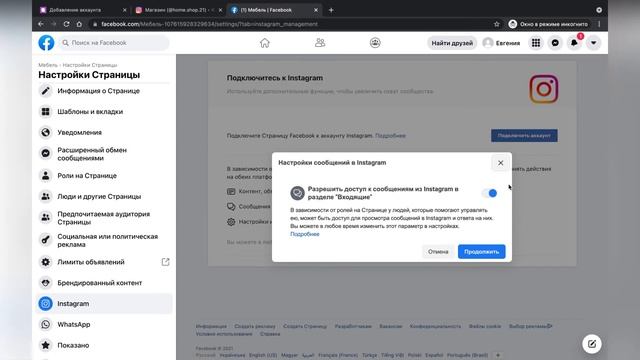Viewport: 640px width, 360px height.
Task: Click Мебель breadcrumb link
Action: tap(48, 65)
